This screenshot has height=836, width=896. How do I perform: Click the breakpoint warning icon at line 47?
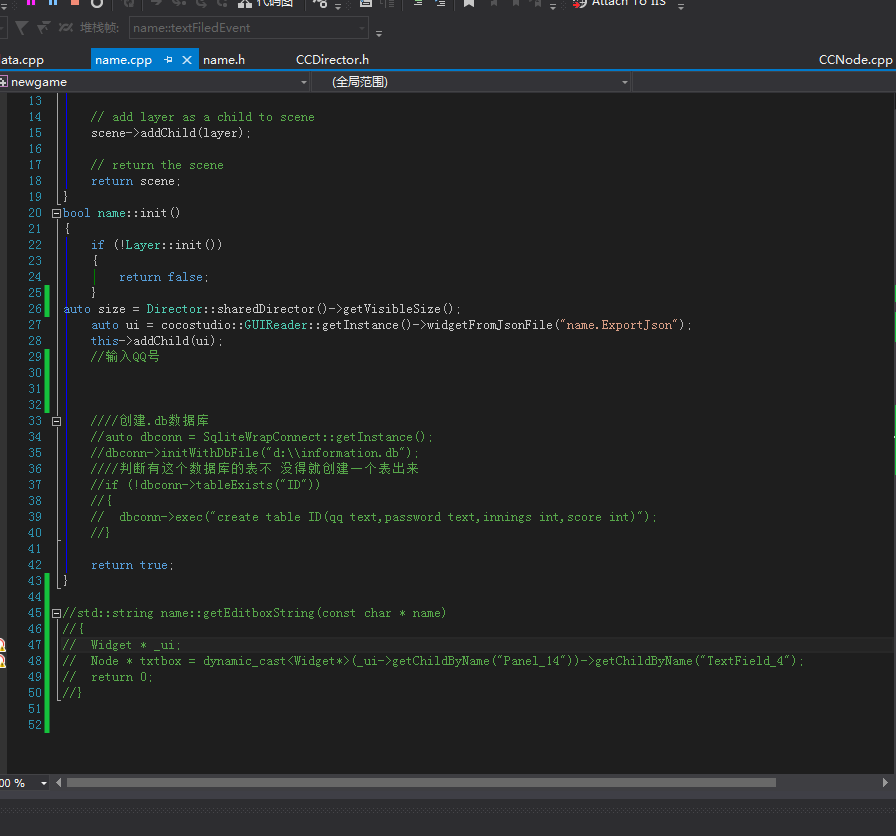(2, 645)
